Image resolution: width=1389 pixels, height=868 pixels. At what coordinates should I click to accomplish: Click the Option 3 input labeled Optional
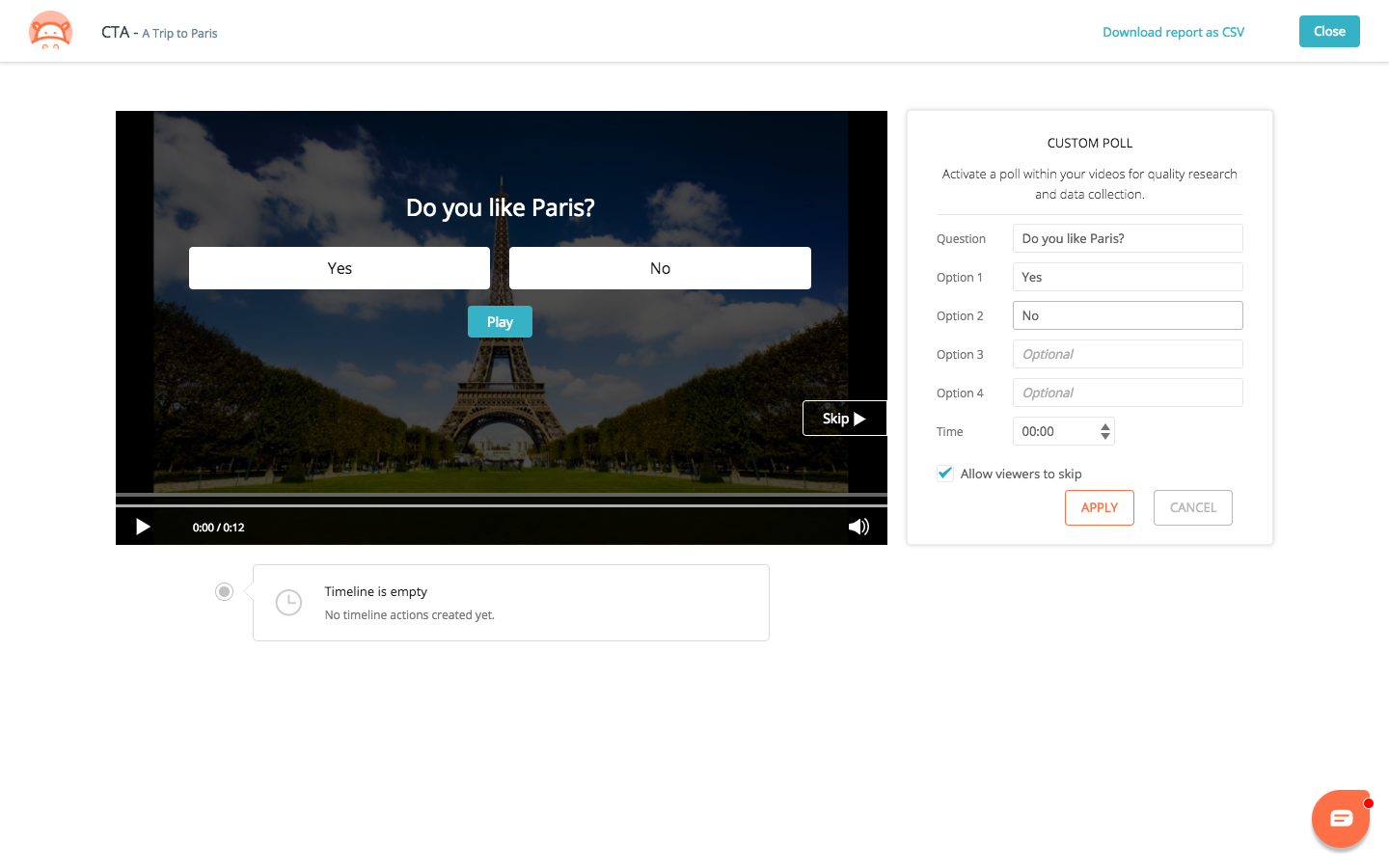1127,354
